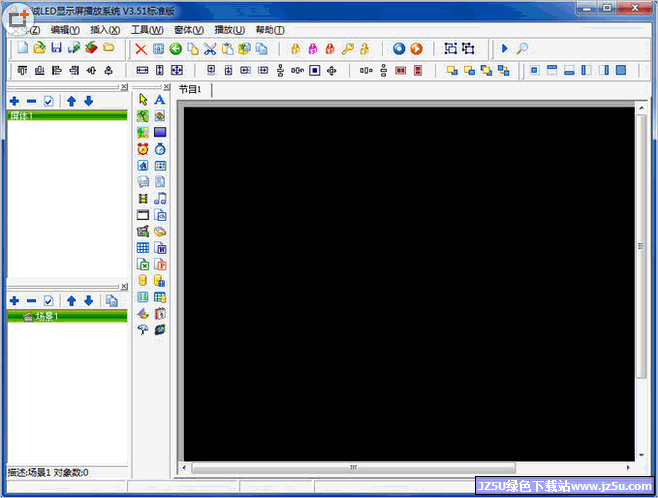Image resolution: width=658 pixels, height=498 pixels.
Task: Select the letter A text tool
Action: point(160,99)
